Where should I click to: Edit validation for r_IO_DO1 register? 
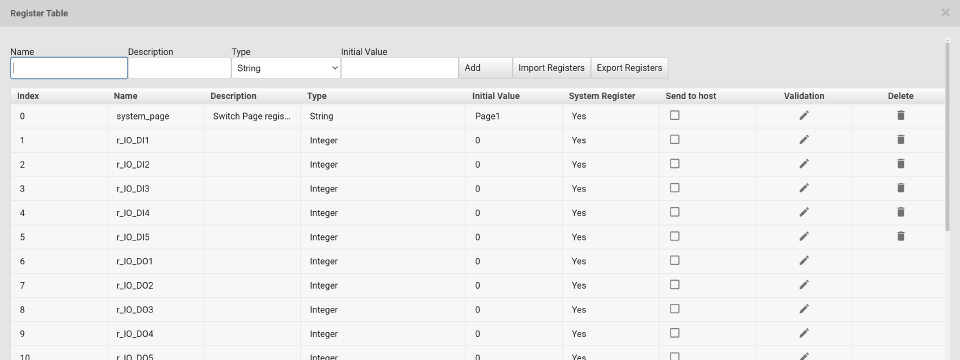coord(804,261)
